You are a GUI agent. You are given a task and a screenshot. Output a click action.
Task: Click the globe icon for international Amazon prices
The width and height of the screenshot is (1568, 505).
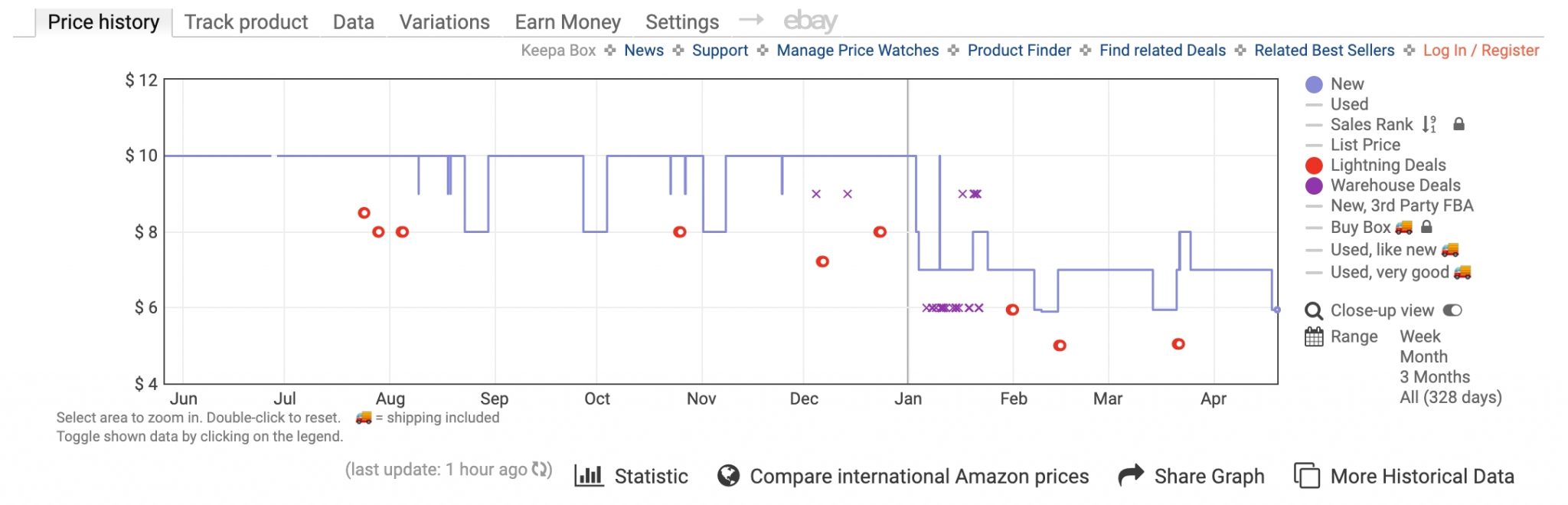coord(727,476)
